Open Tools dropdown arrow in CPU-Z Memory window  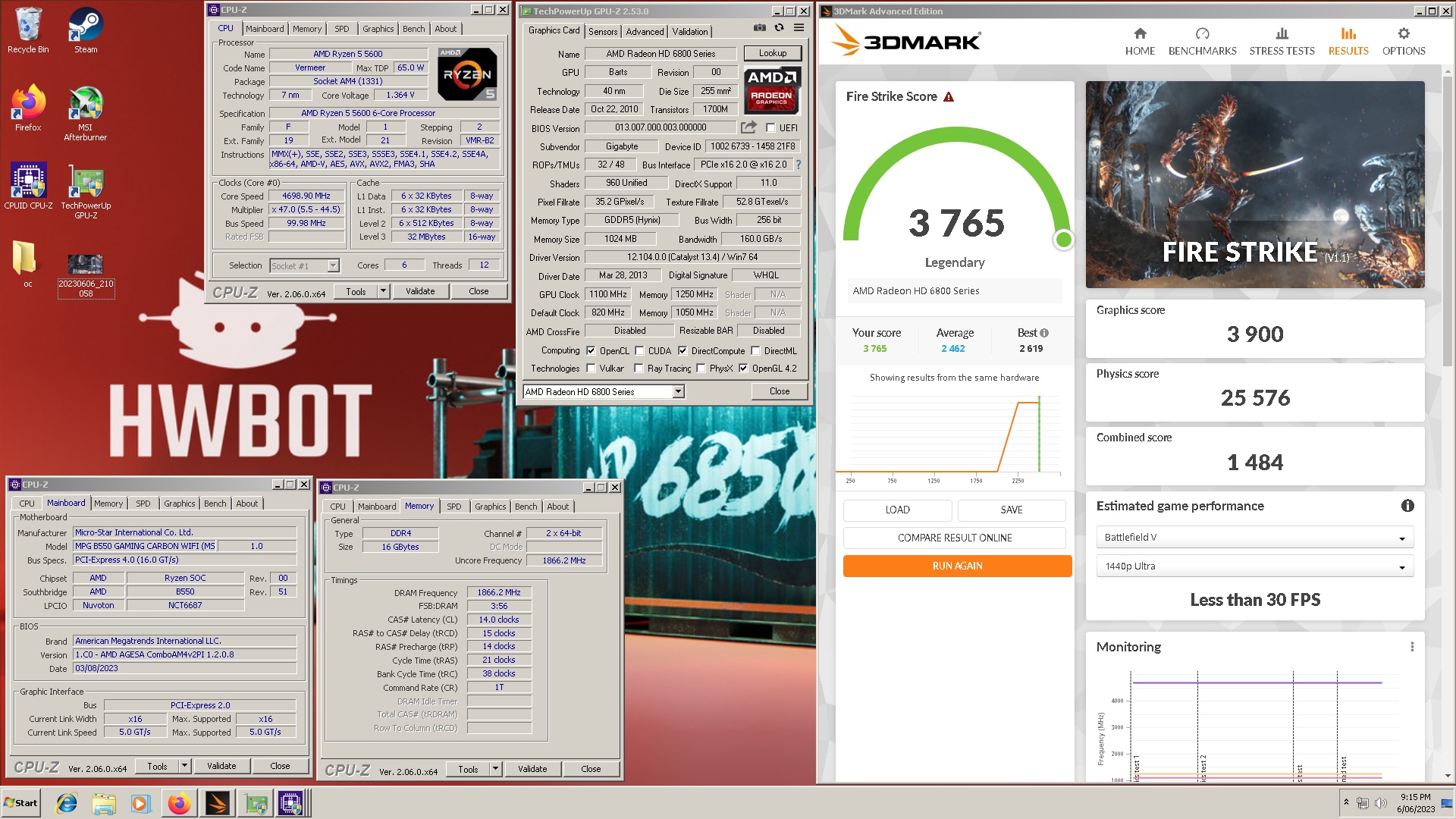495,769
